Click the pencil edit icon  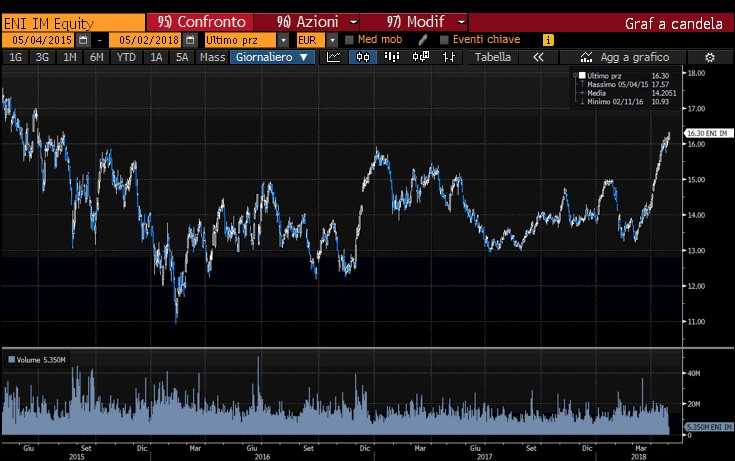[423, 40]
